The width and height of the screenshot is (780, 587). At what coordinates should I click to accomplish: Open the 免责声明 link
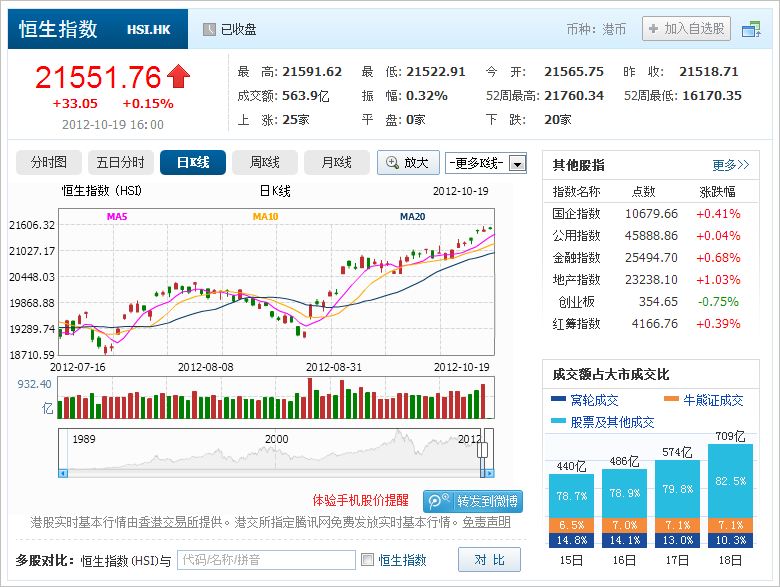(x=486, y=522)
